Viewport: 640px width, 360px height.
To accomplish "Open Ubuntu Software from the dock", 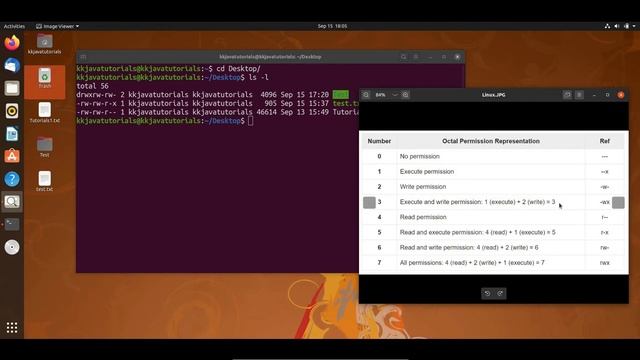I will (x=12, y=156).
